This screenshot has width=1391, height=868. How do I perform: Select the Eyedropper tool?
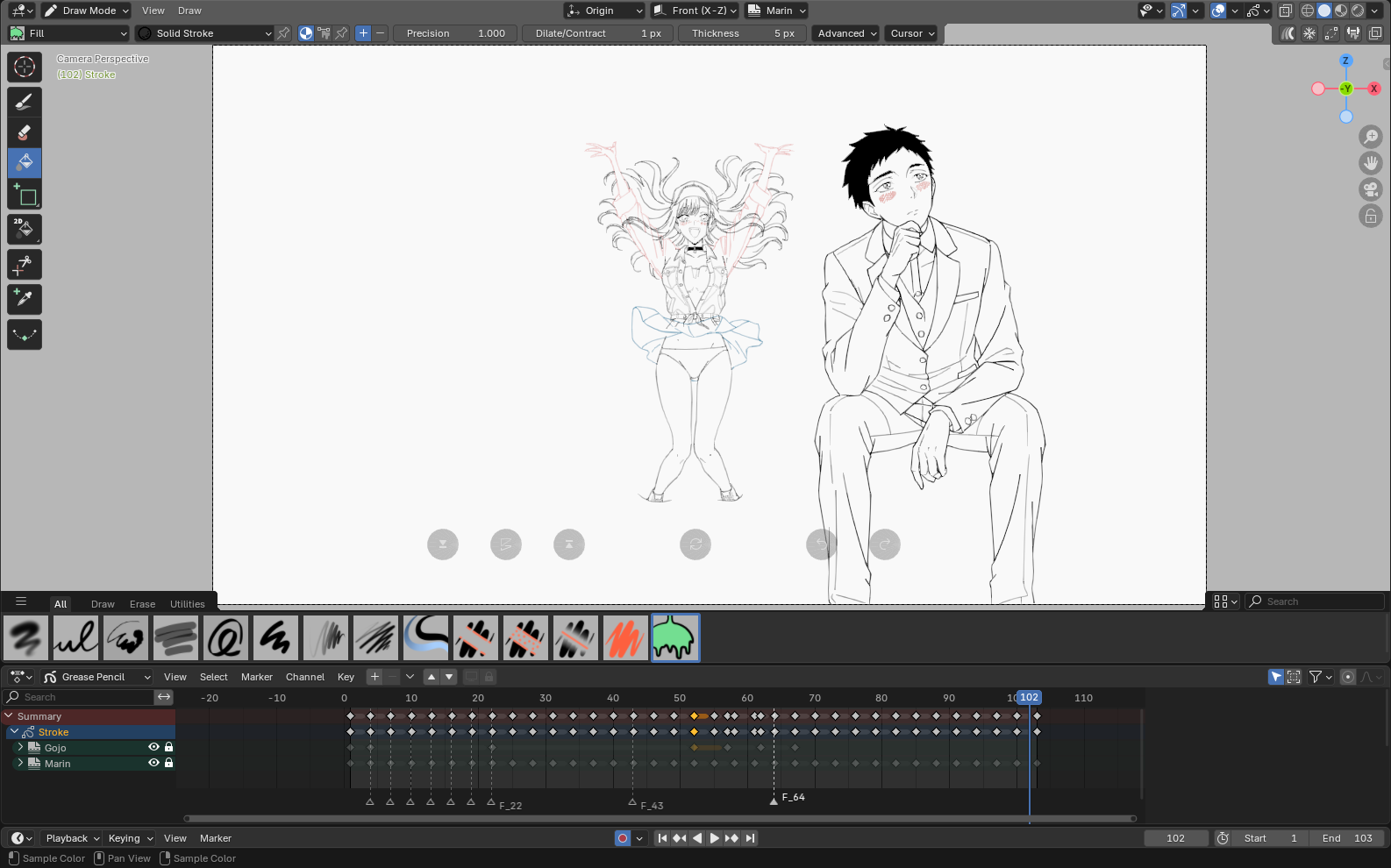[x=25, y=300]
